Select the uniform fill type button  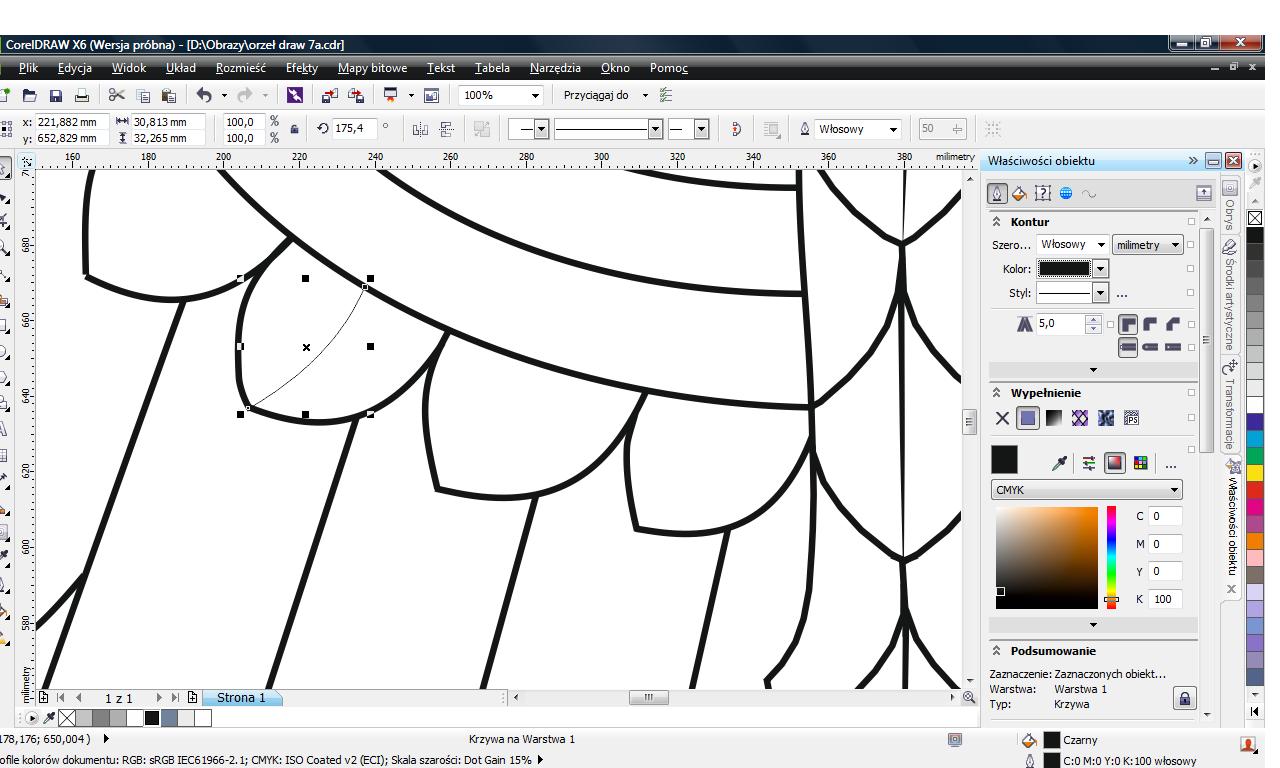[x=1028, y=418]
